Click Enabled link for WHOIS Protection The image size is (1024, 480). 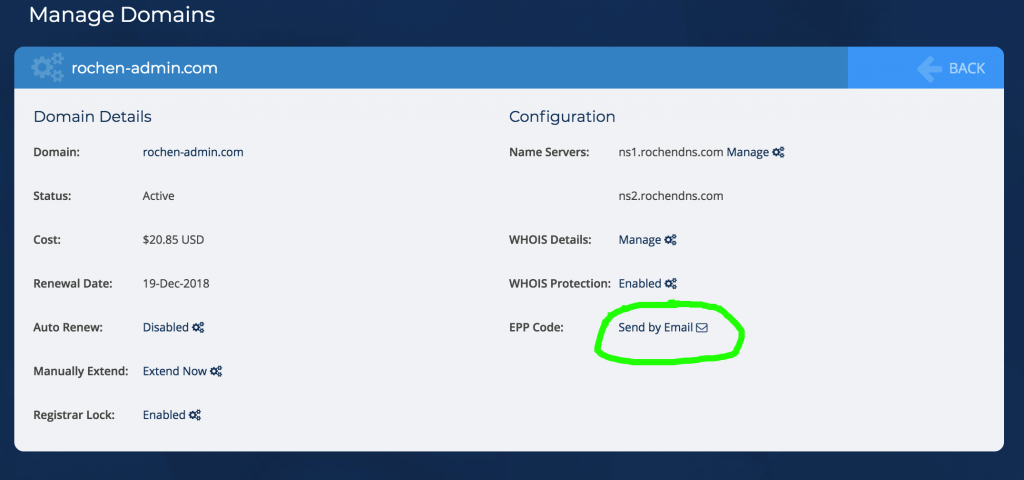(640, 283)
